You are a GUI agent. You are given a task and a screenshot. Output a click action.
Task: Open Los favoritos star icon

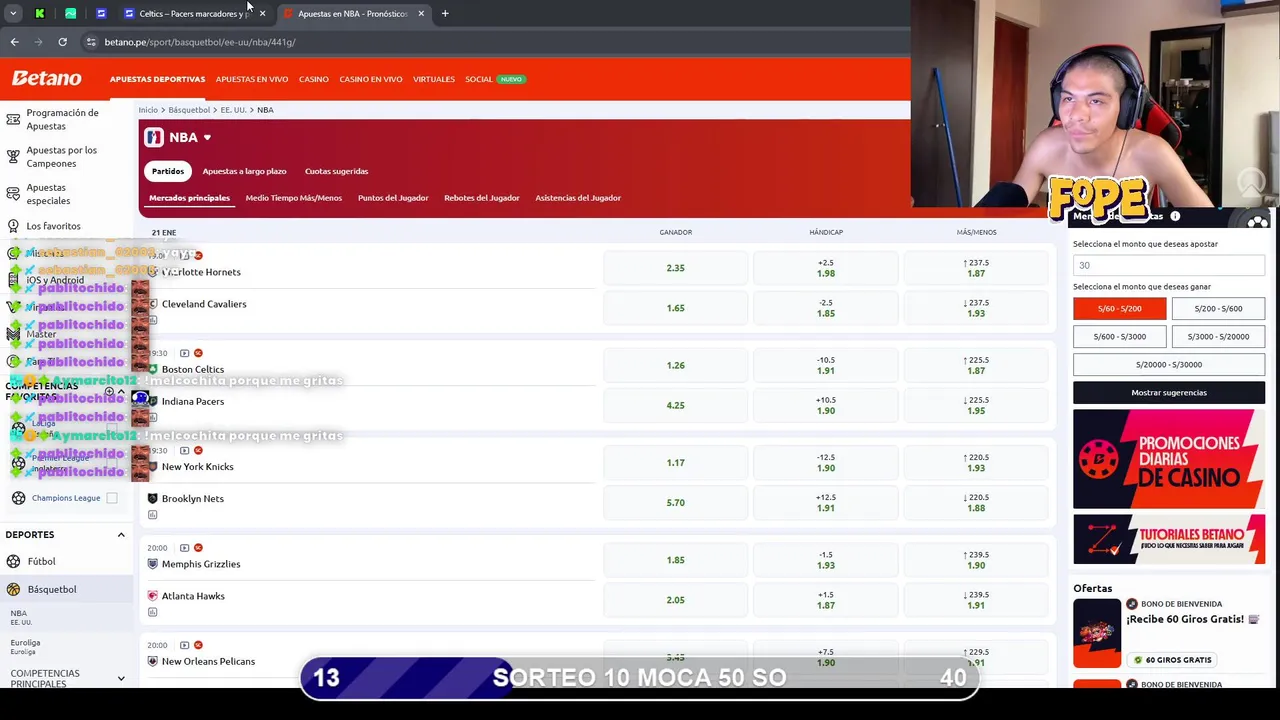[13, 226]
